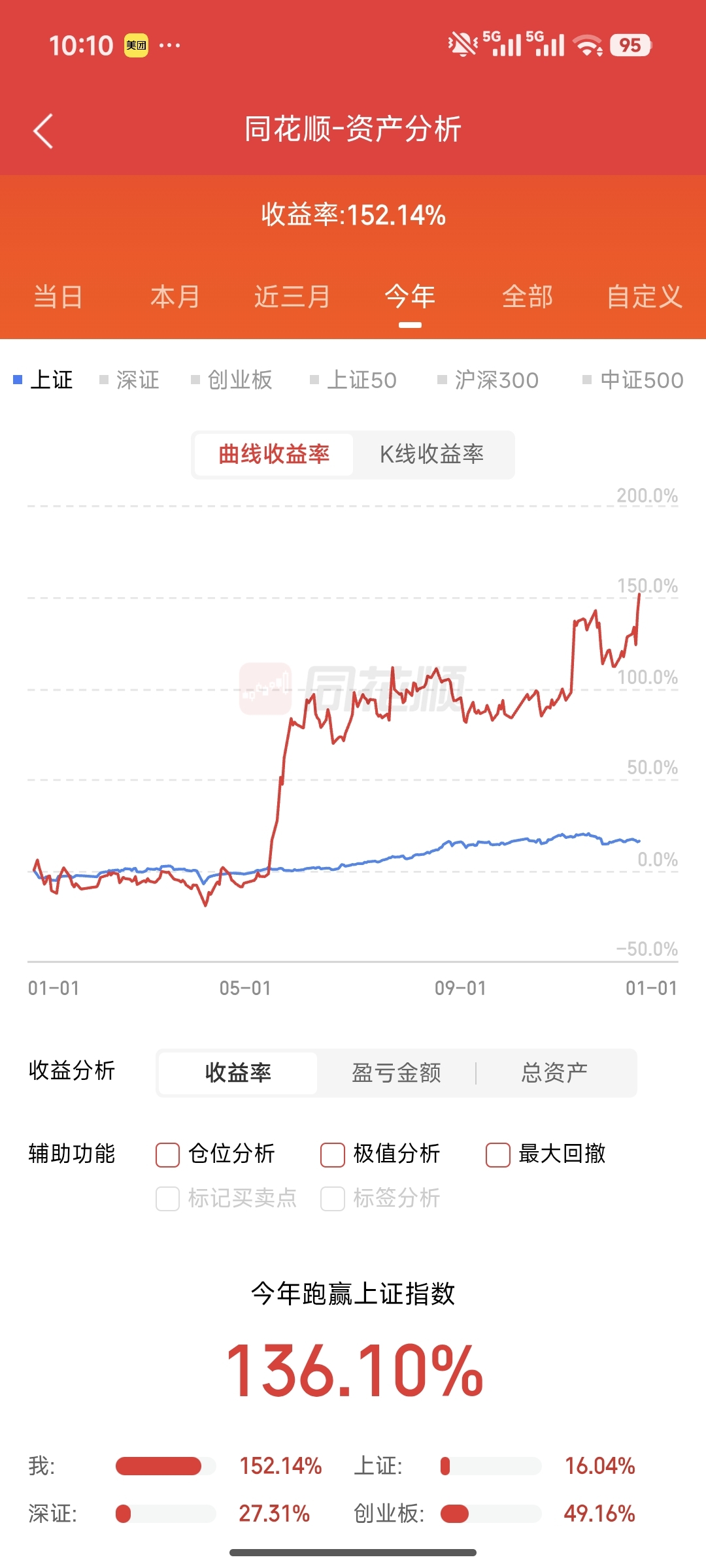Viewport: 706px width, 1568px height.
Task: Open the 自定义 date range option
Action: click(645, 297)
